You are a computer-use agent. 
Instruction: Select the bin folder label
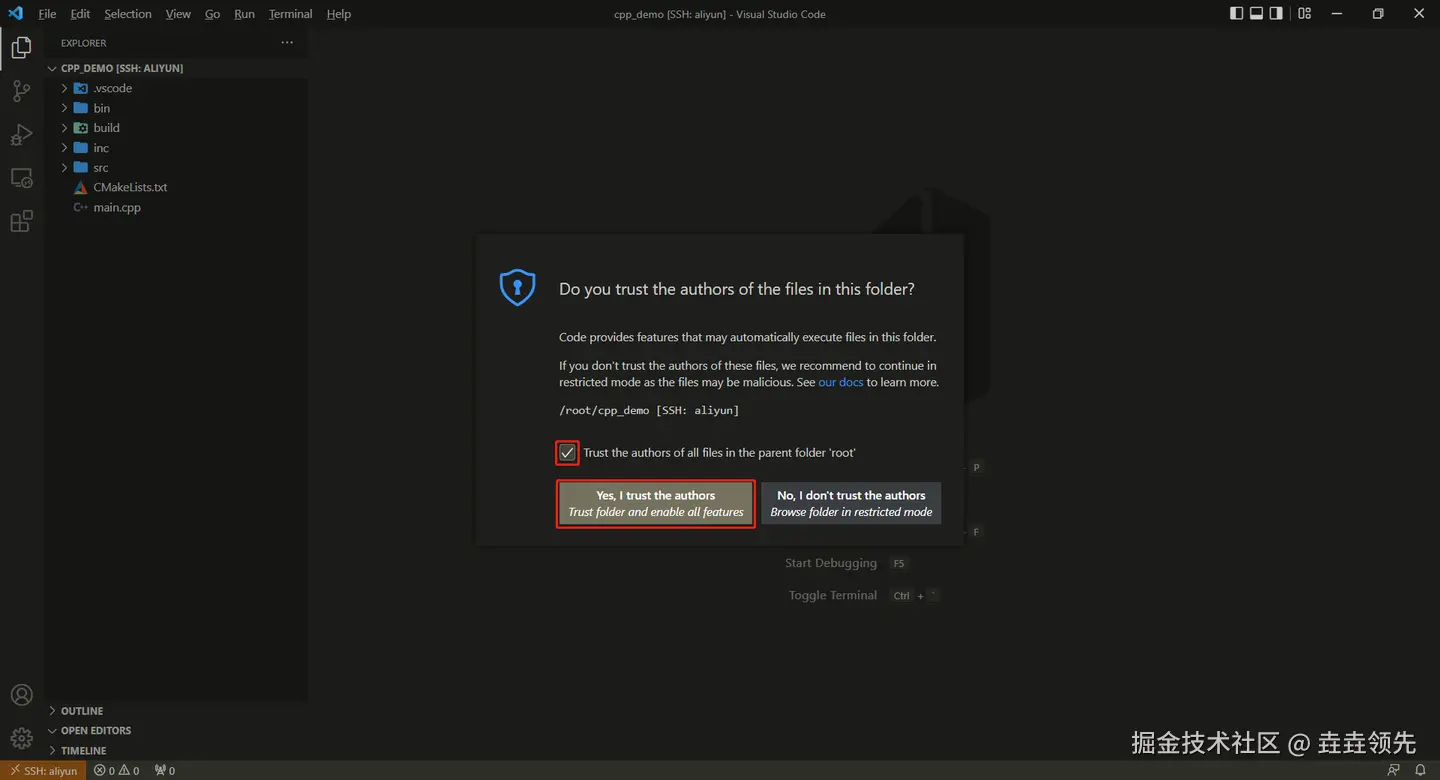click(102, 108)
